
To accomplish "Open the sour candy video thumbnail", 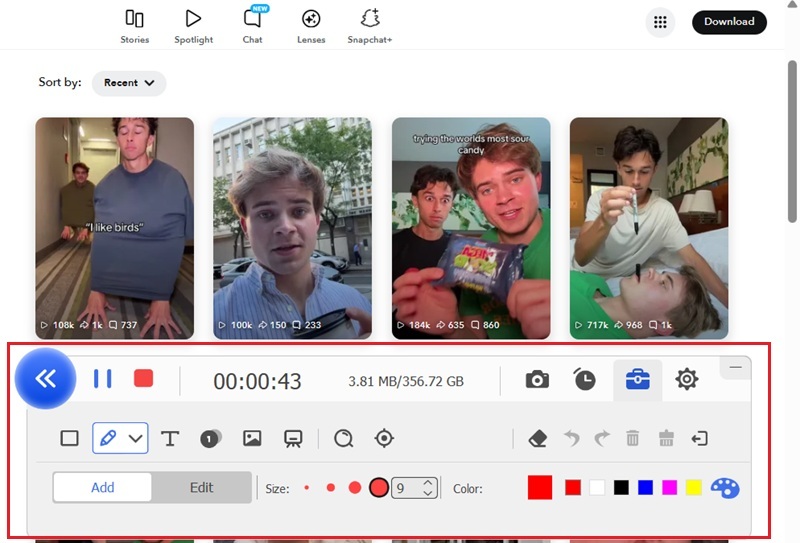I will 471,228.
